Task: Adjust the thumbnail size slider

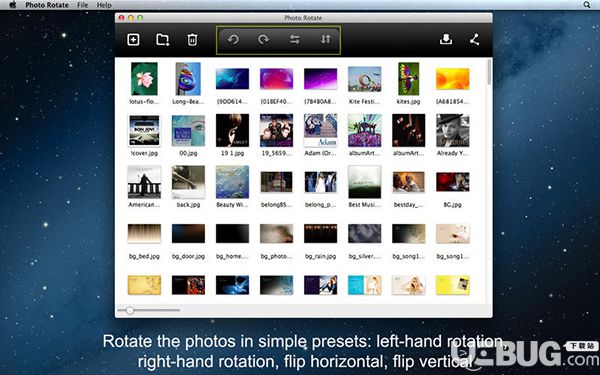Action: (x=130, y=310)
